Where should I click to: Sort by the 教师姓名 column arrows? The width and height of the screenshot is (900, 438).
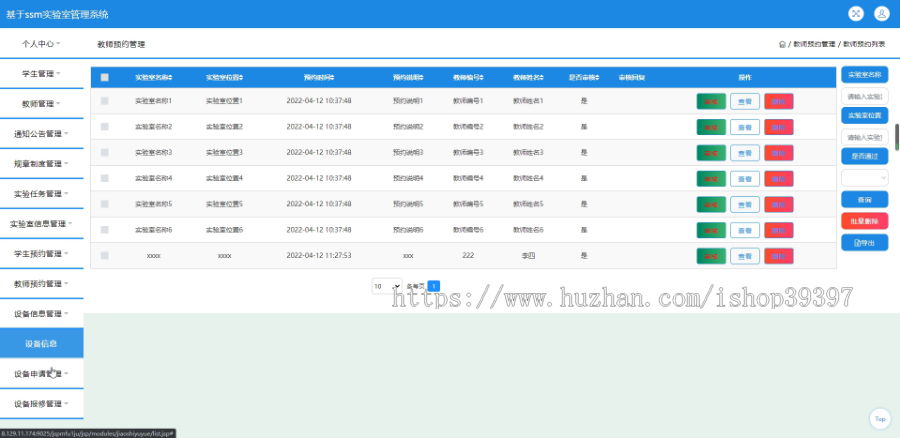pos(542,77)
